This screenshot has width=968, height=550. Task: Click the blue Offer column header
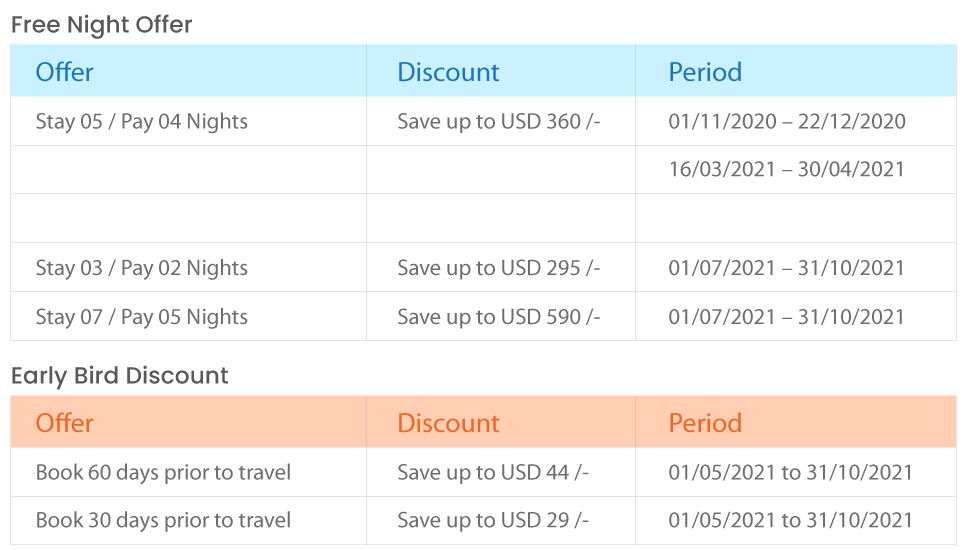[x=64, y=72]
